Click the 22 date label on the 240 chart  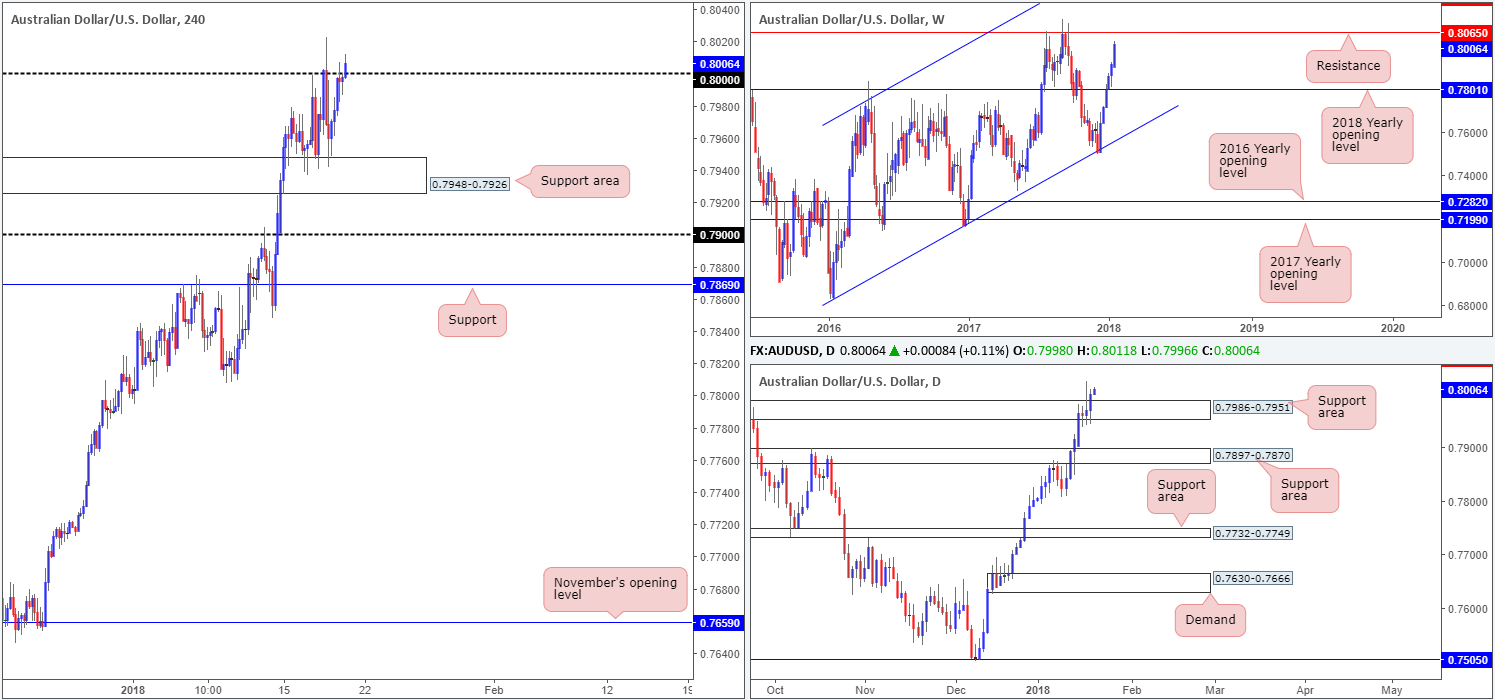[364, 690]
